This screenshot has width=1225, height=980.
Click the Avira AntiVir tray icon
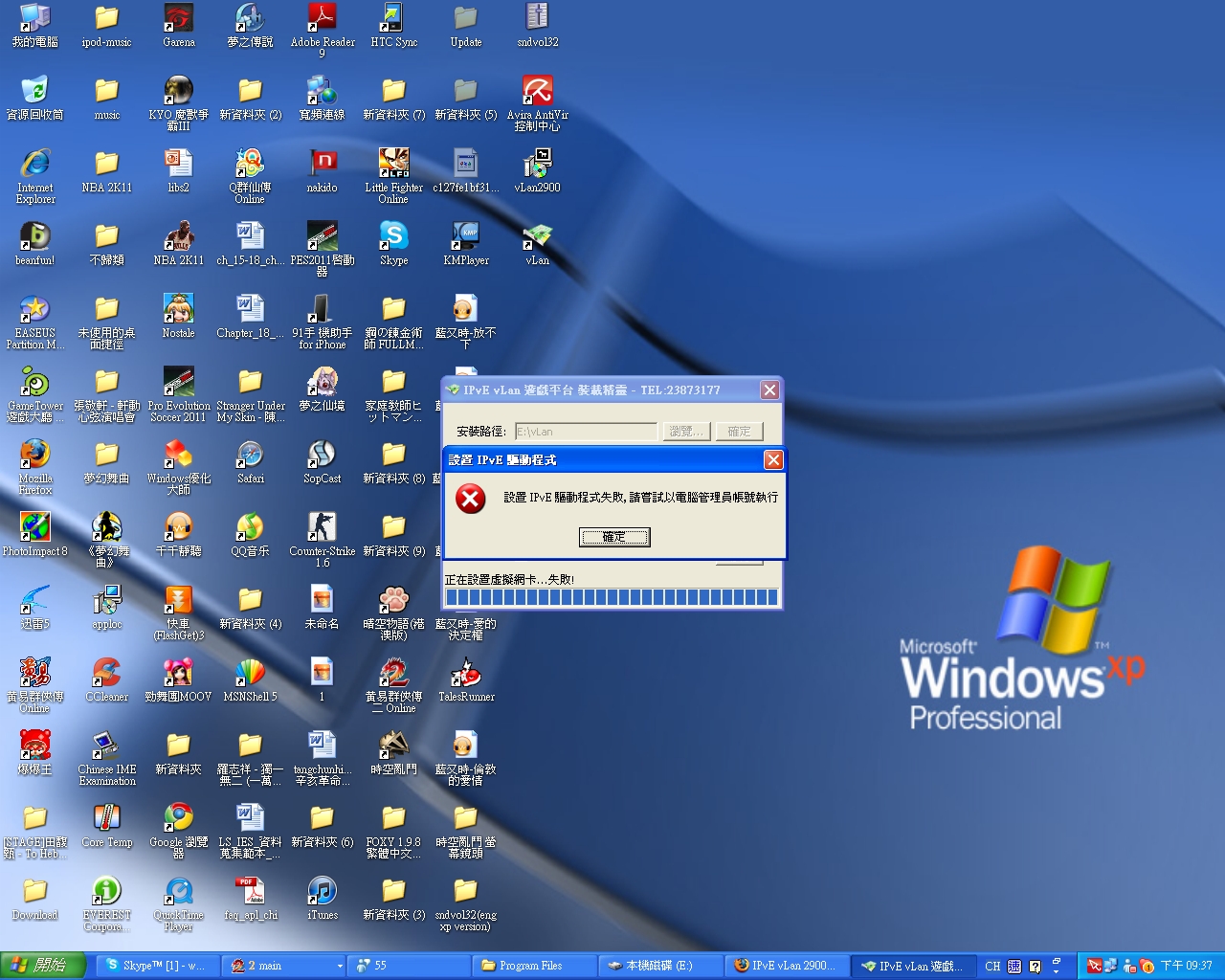(1094, 966)
